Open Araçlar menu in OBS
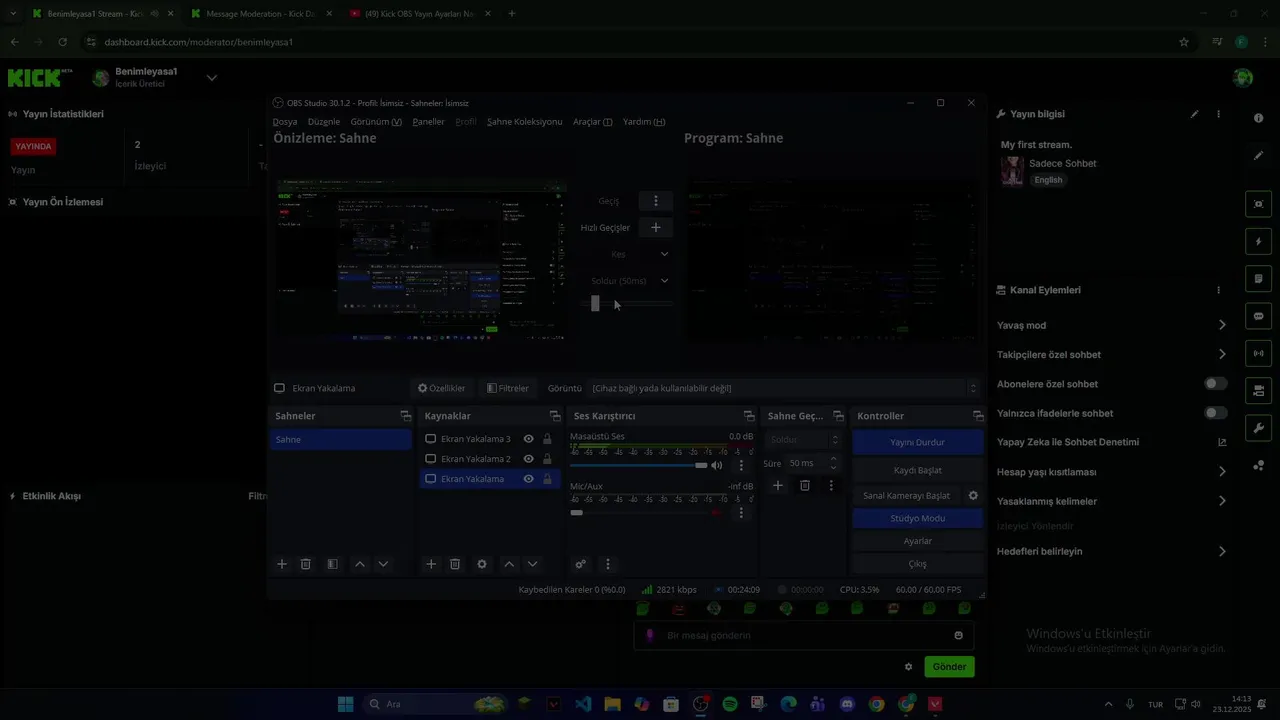The image size is (1280, 720). click(x=592, y=122)
